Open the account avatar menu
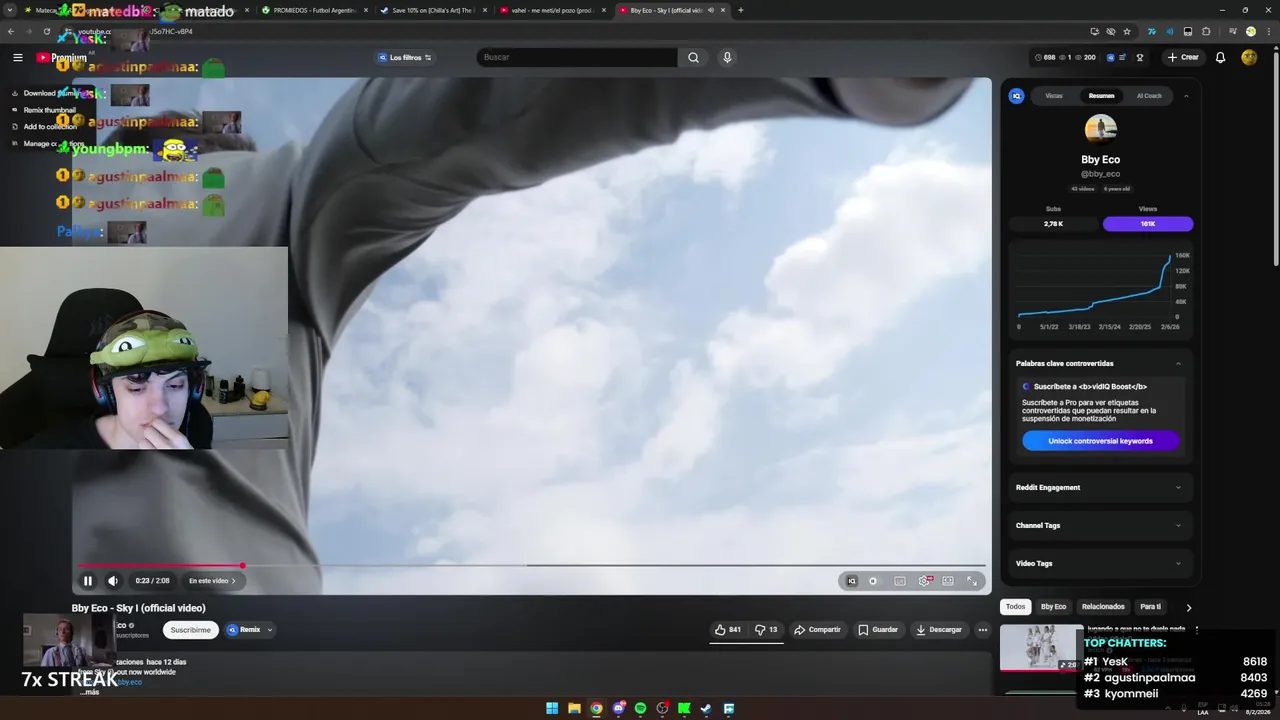This screenshot has height=720, width=1280. [x=1249, y=57]
